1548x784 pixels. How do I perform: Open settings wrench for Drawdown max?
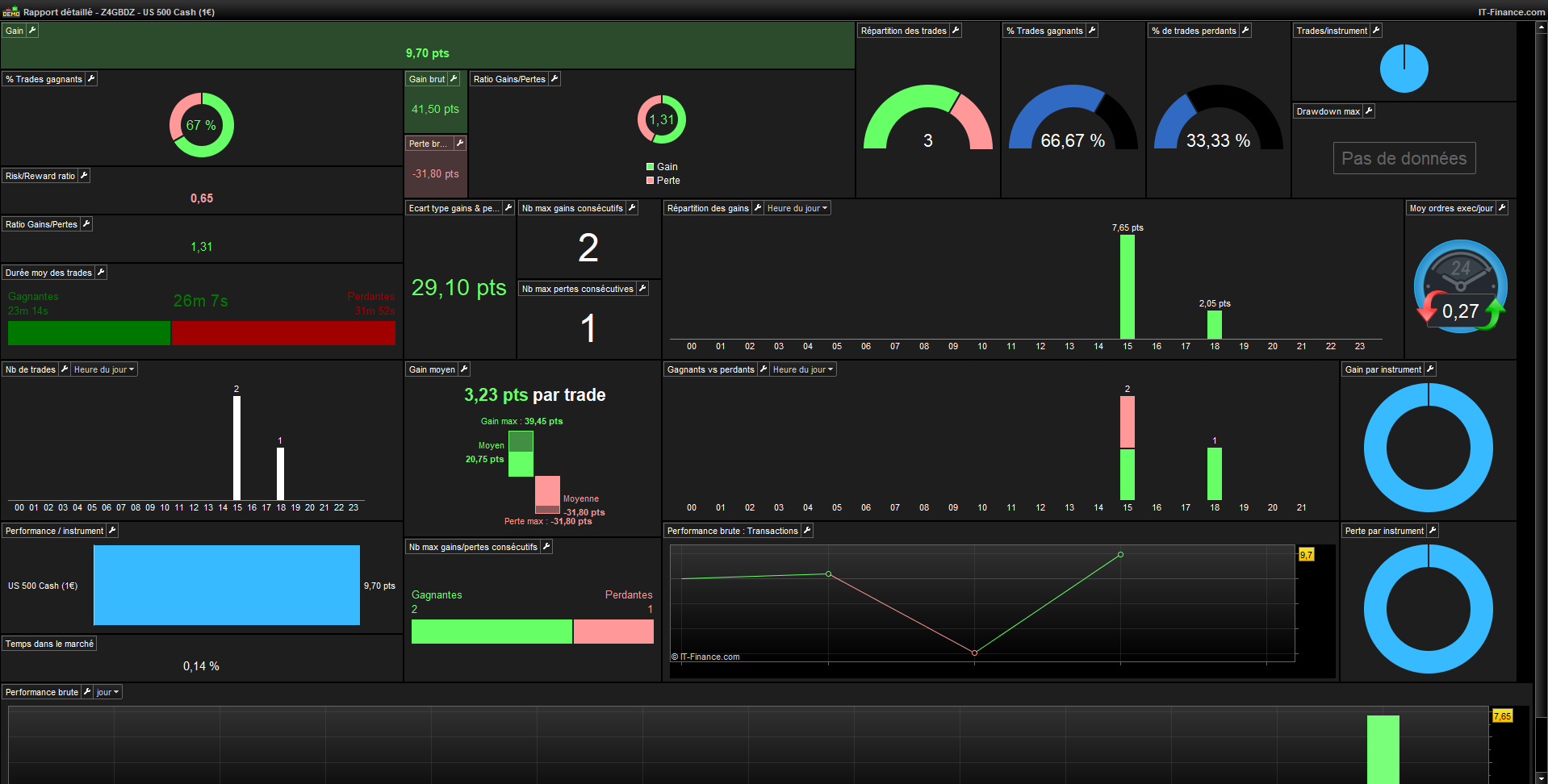point(1369,111)
